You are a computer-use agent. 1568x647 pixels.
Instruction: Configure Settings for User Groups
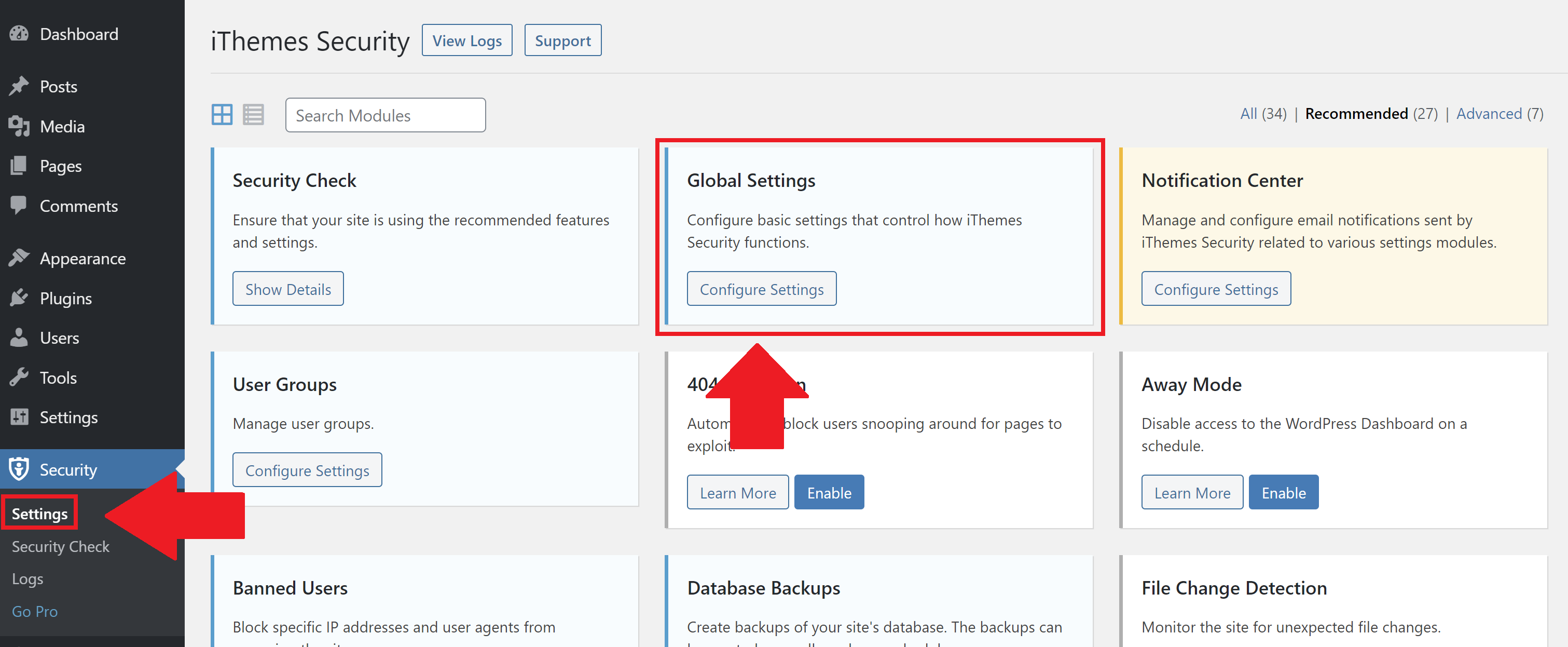307,470
